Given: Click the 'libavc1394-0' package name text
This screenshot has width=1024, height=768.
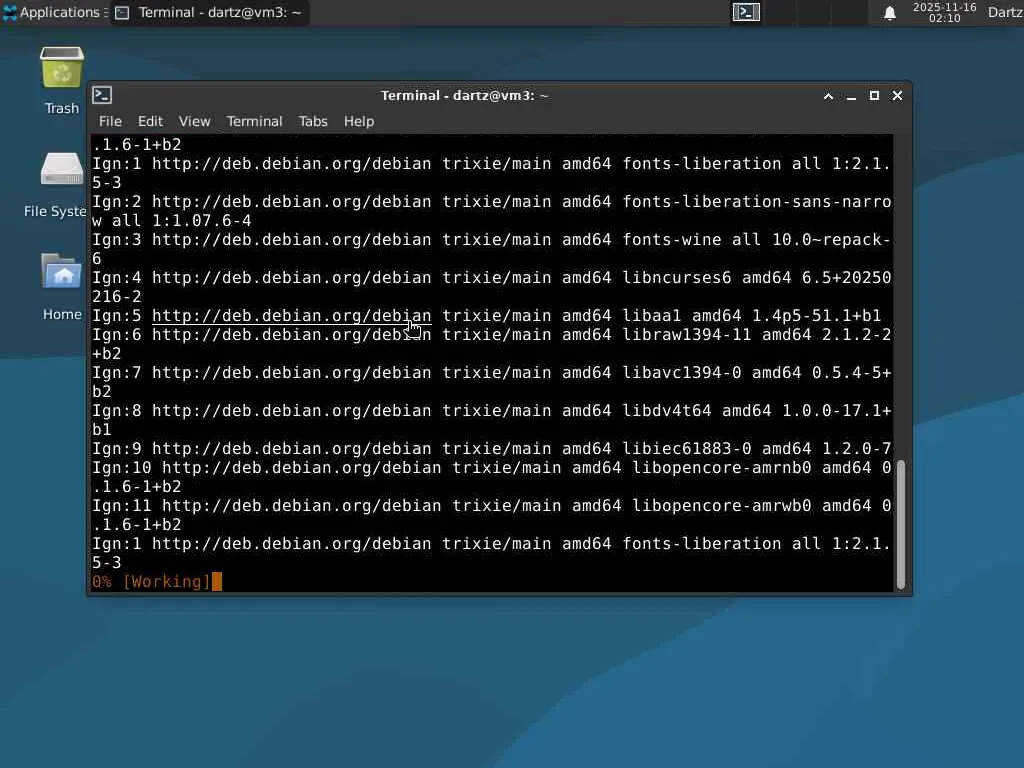Looking at the screenshot, I should 682,372.
